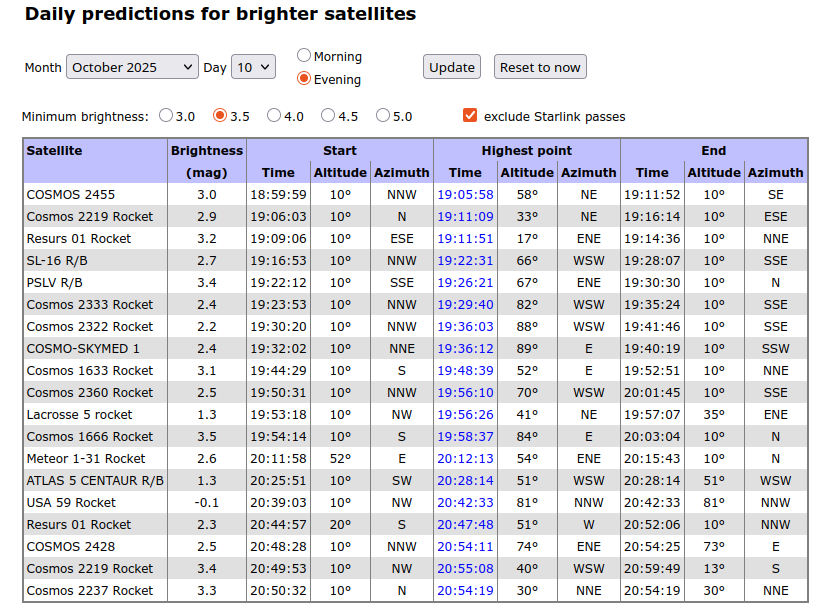Screen dimensions: 823x607
Task: Set minimum brightness to 3.0
Action: point(166,116)
